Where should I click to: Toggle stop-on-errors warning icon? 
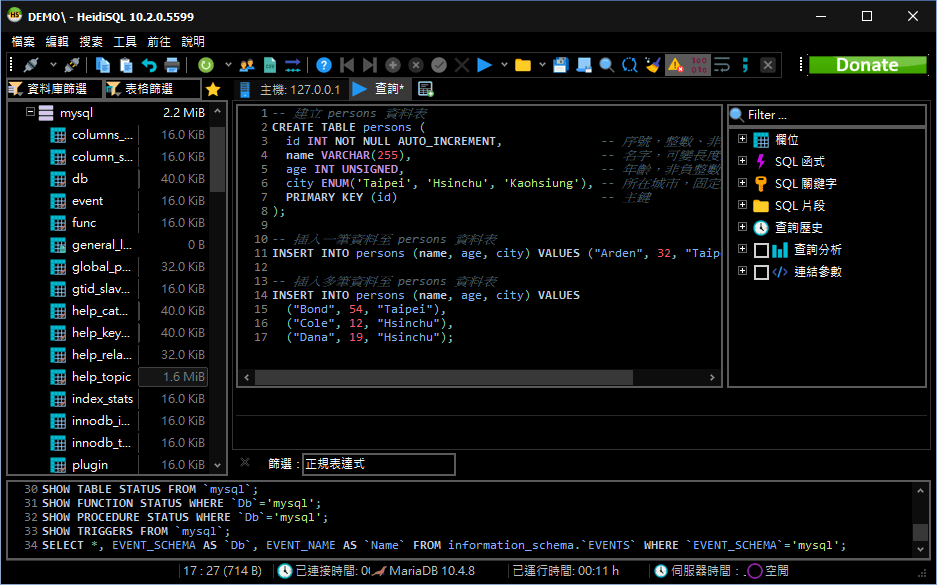click(676, 65)
